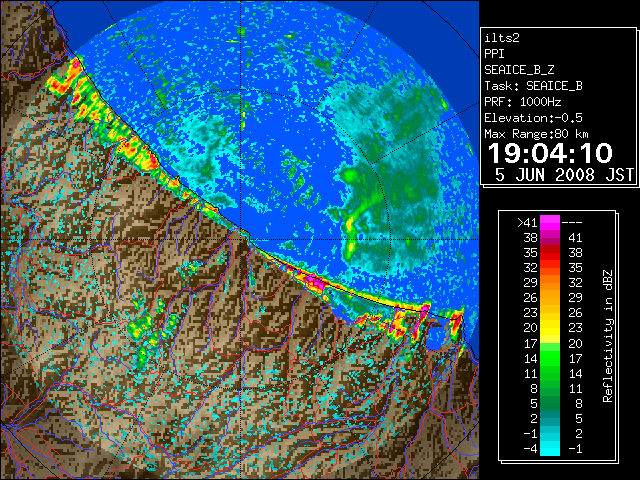
Task: Click the Task: SEAICE_B text
Action: point(533,86)
